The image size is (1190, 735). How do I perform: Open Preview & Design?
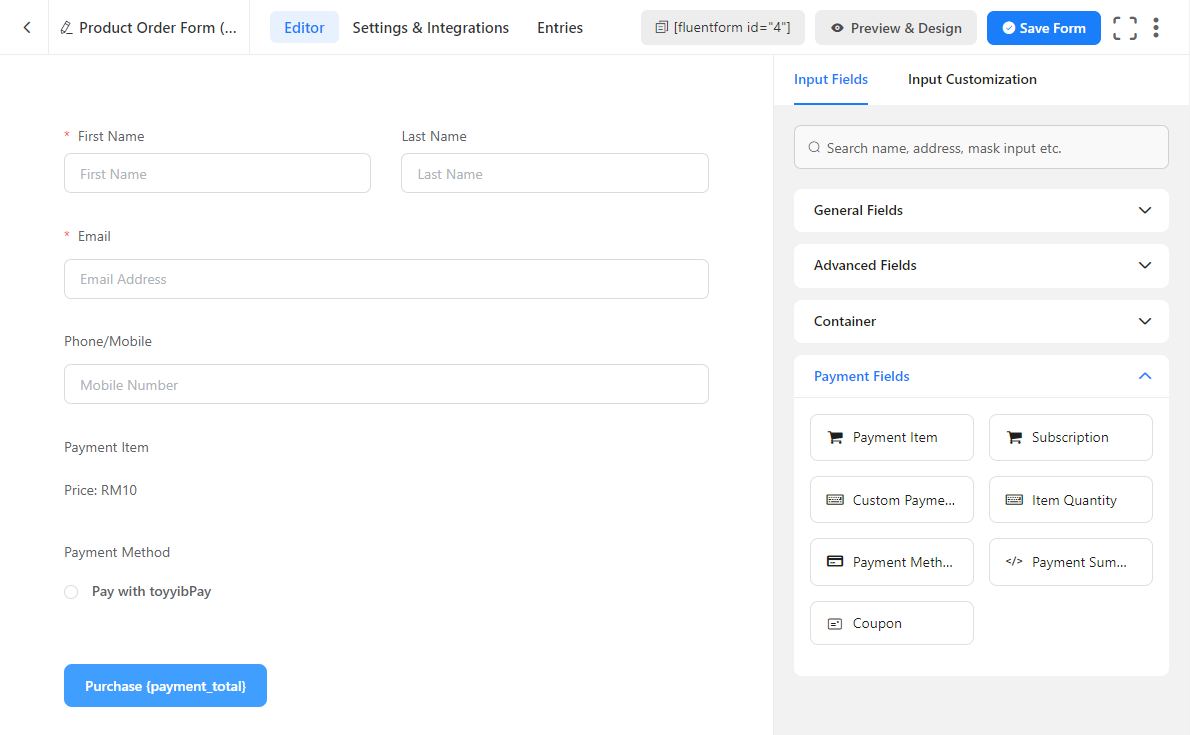pyautogui.click(x=895, y=28)
